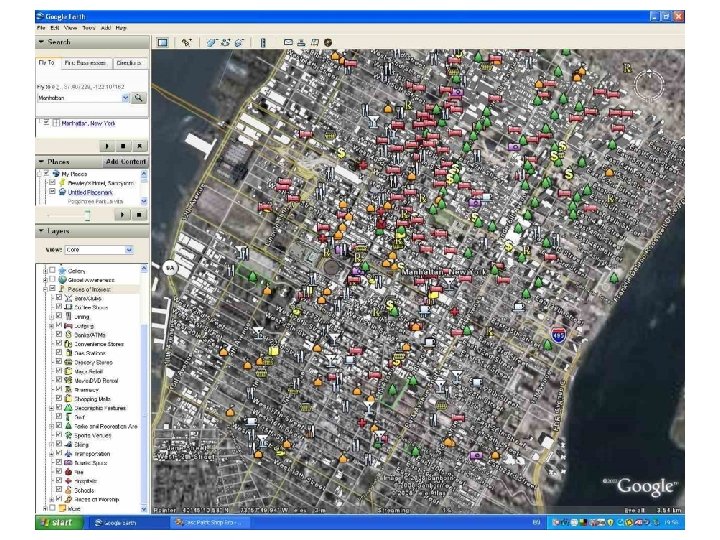Screen dimensions: 720x540
Task: Click the Print toolbar icon
Action: pyautogui.click(x=301, y=42)
